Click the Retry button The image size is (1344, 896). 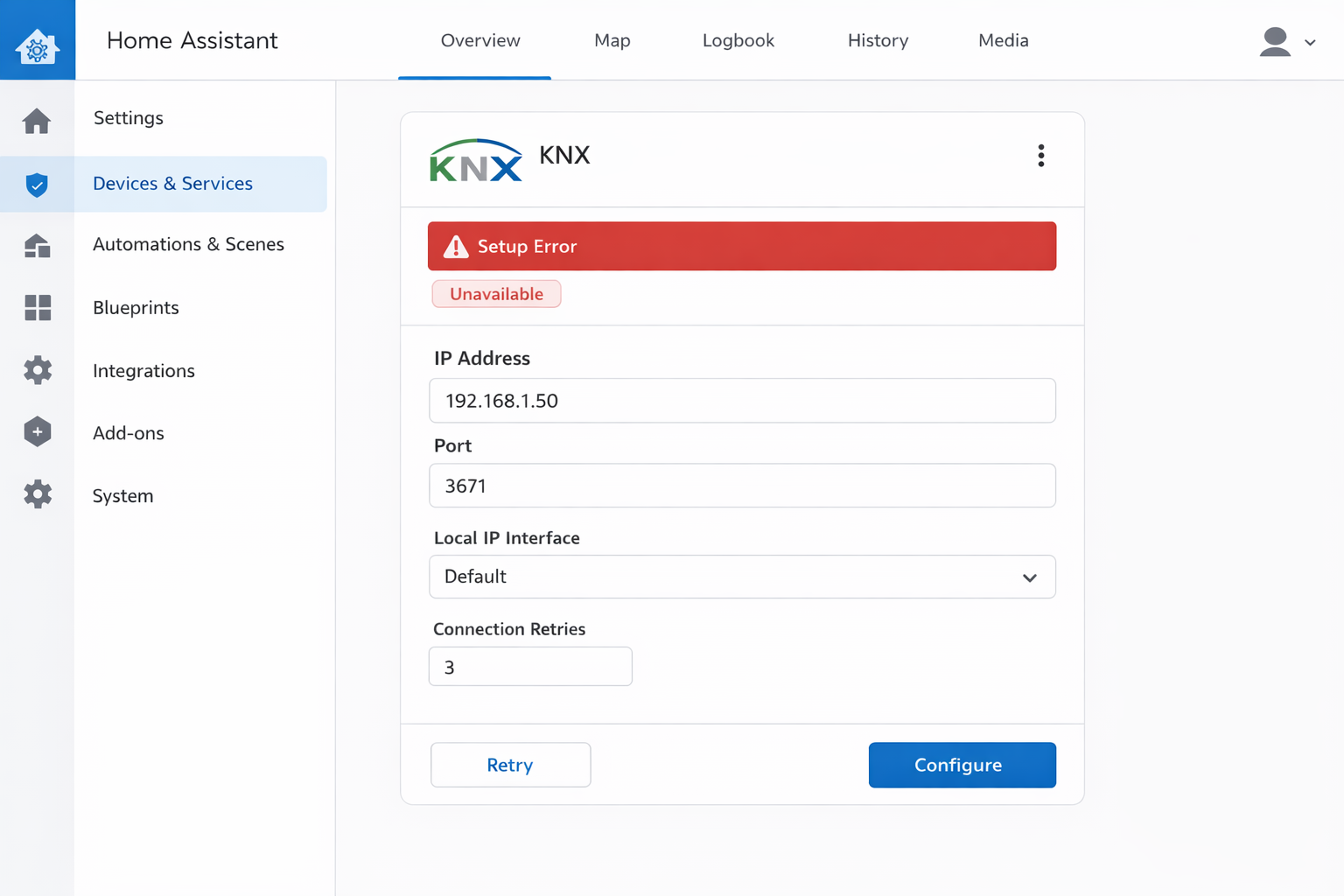[510, 765]
